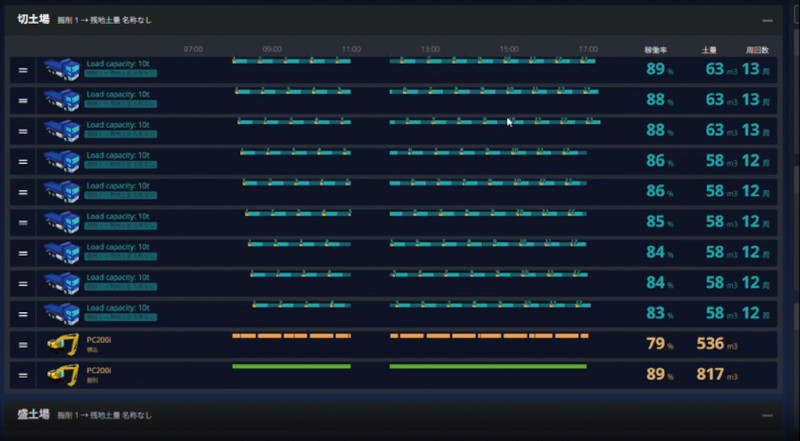
Task: Click the 63 m3 value in the 89% row
Action: (x=722, y=69)
